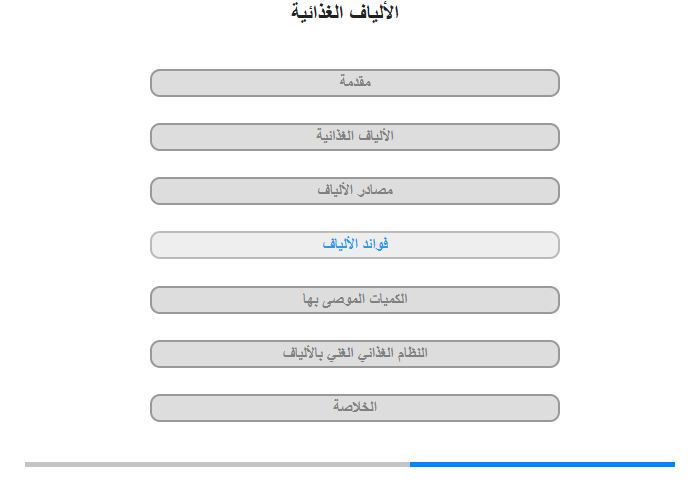Pick the blue-text fiber benefits button
The width and height of the screenshot is (700, 480).
355,245
